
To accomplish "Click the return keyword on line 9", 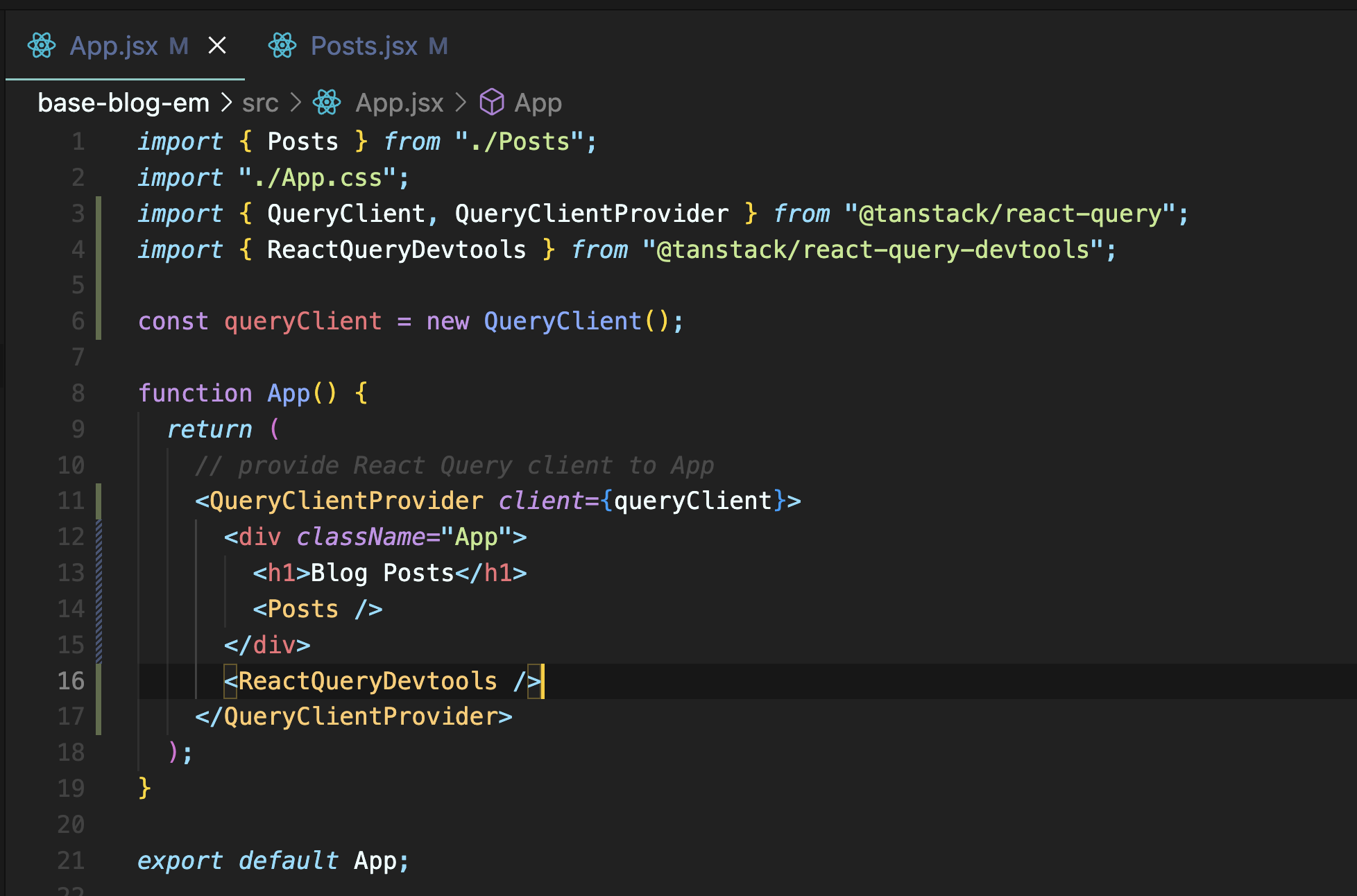I will (x=210, y=429).
